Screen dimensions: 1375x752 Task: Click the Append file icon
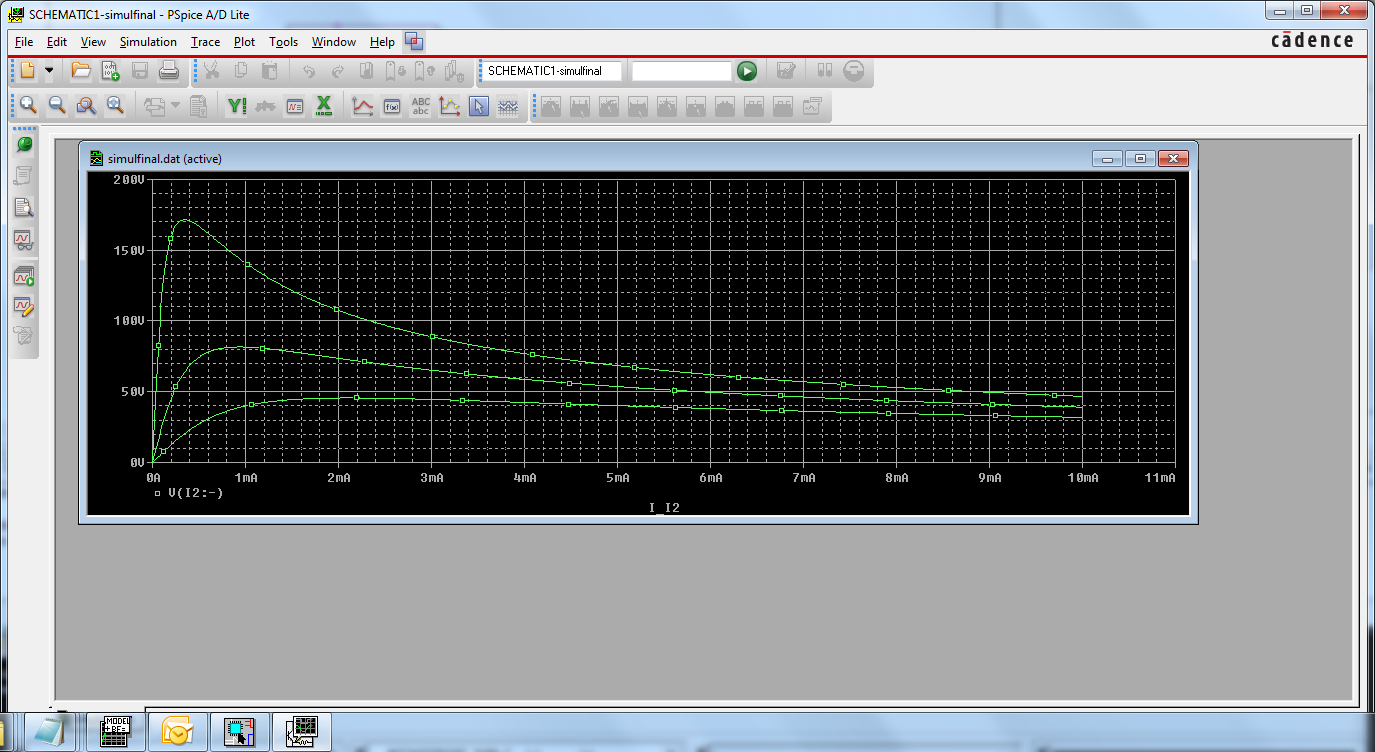coord(110,71)
